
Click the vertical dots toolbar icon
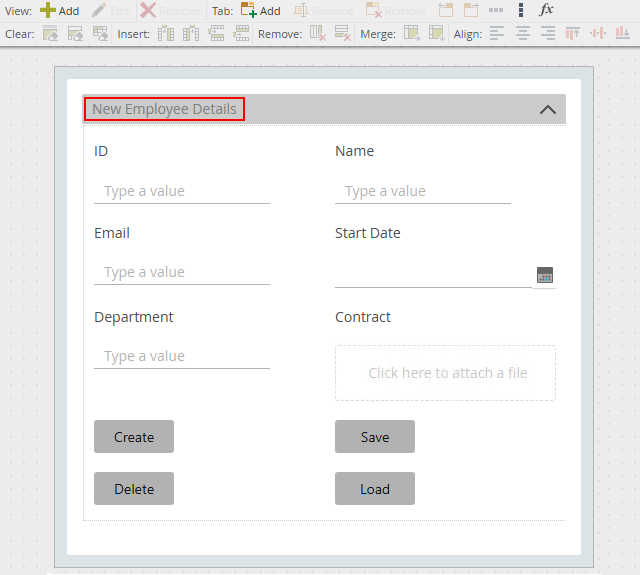point(521,10)
